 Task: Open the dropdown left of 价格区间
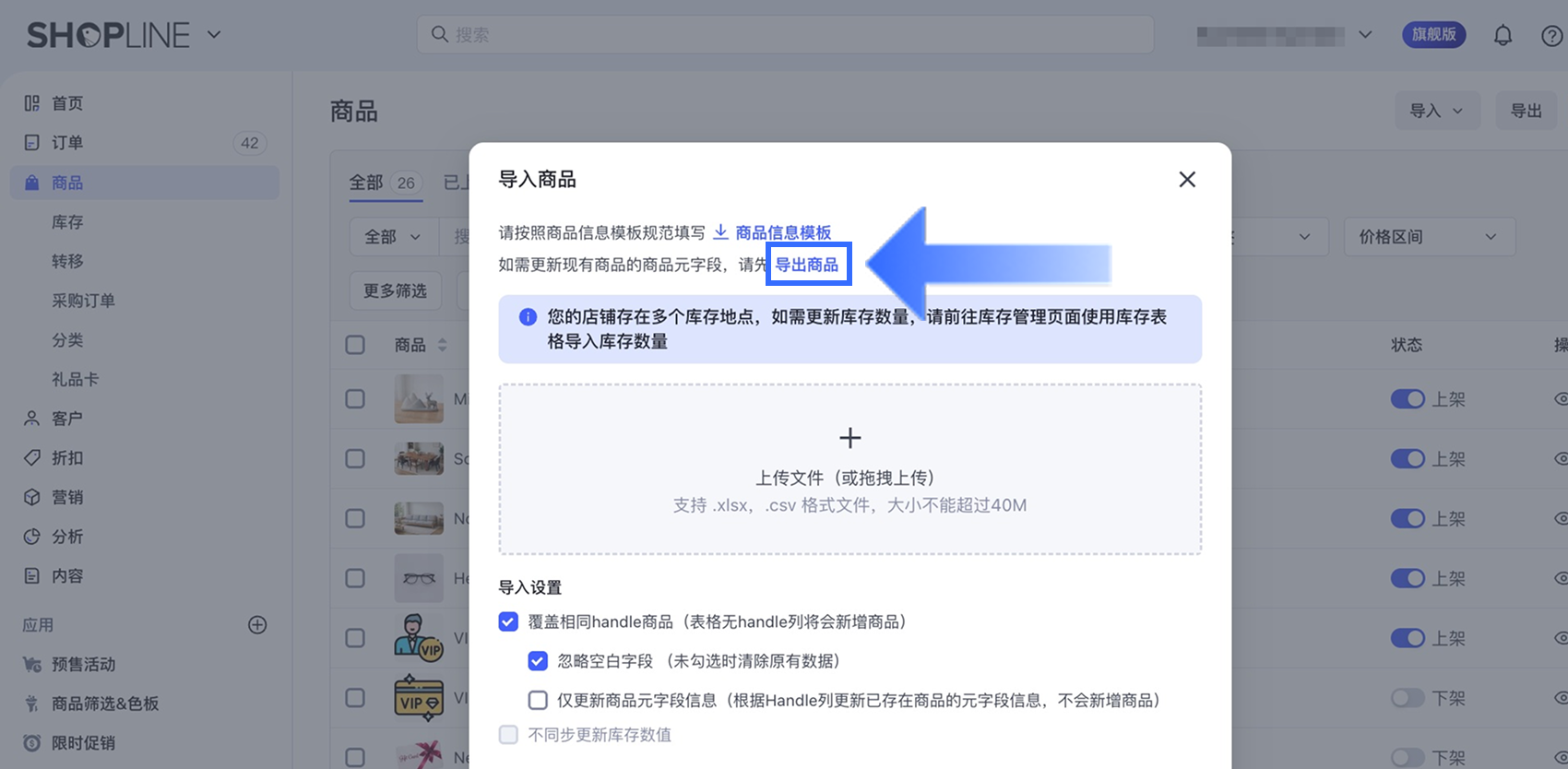tap(1278, 237)
